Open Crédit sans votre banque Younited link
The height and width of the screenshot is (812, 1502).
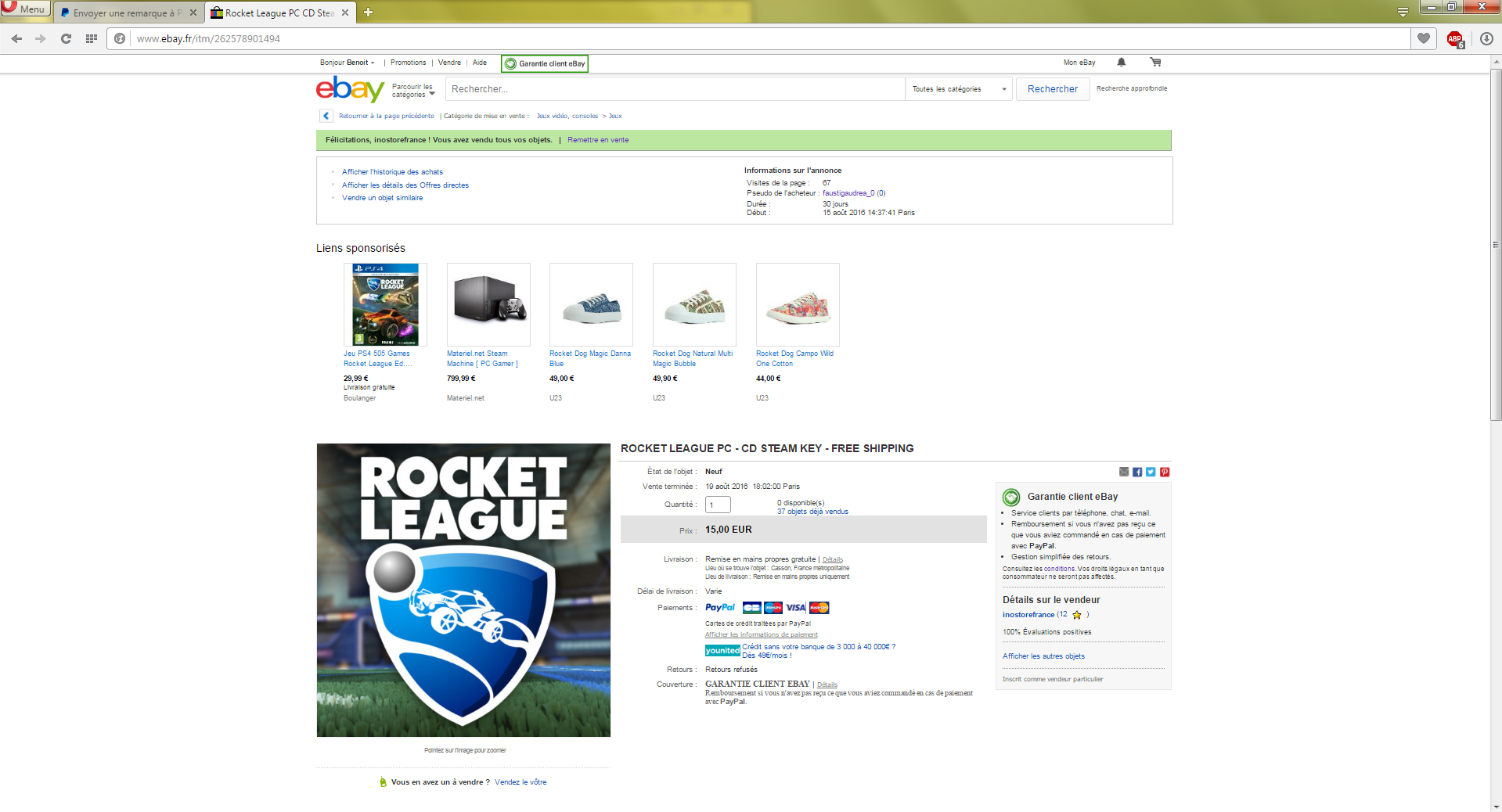(819, 651)
